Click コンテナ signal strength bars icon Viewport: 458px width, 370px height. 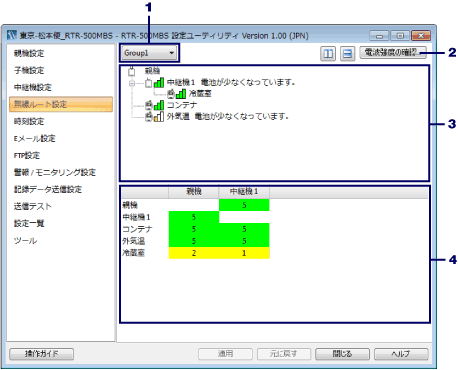pos(159,105)
